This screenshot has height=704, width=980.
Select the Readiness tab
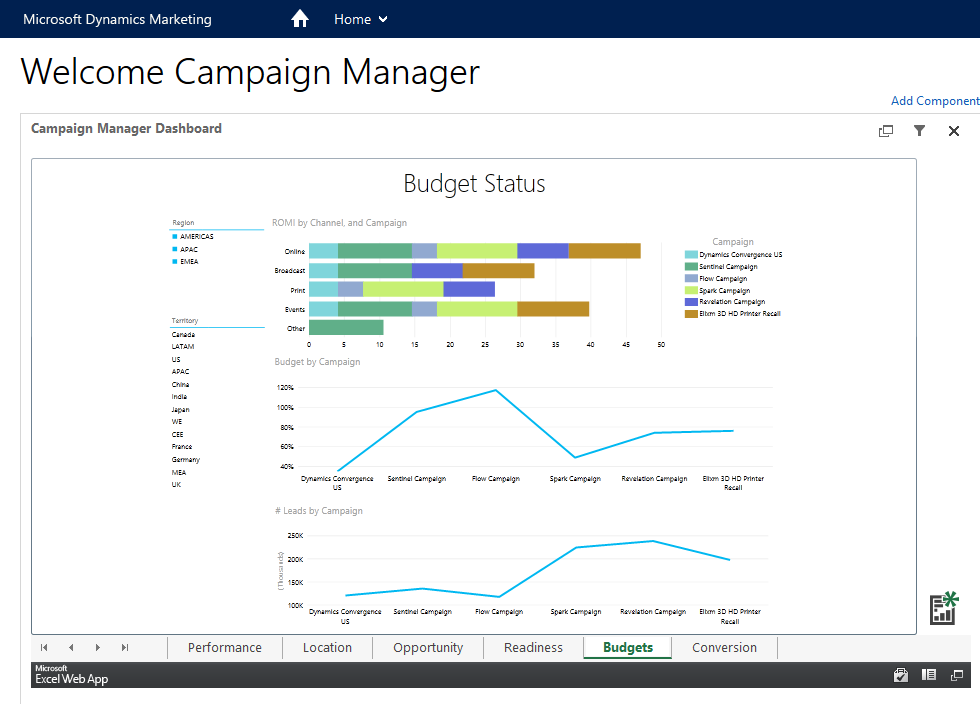(x=533, y=648)
